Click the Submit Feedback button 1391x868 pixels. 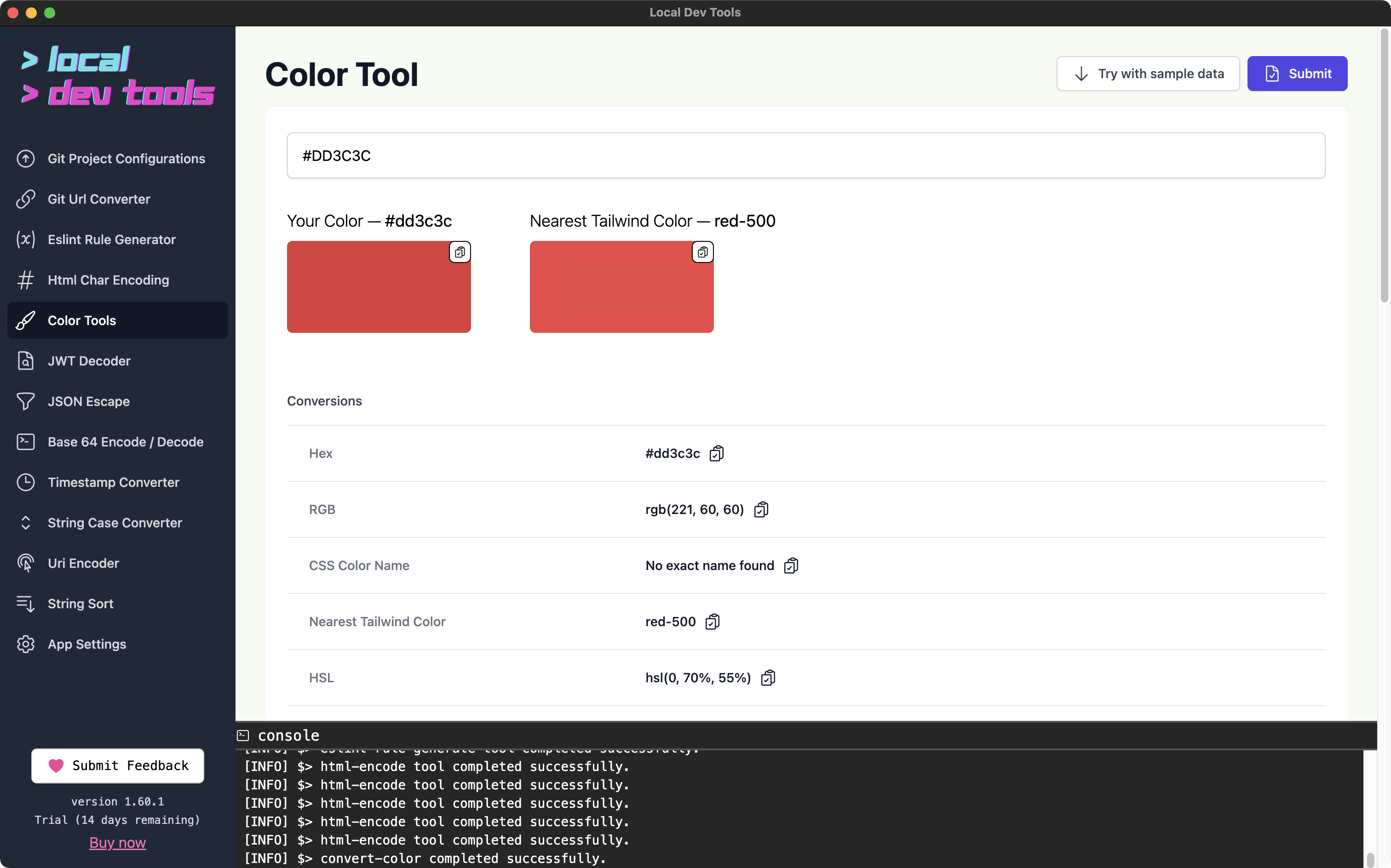pos(118,766)
